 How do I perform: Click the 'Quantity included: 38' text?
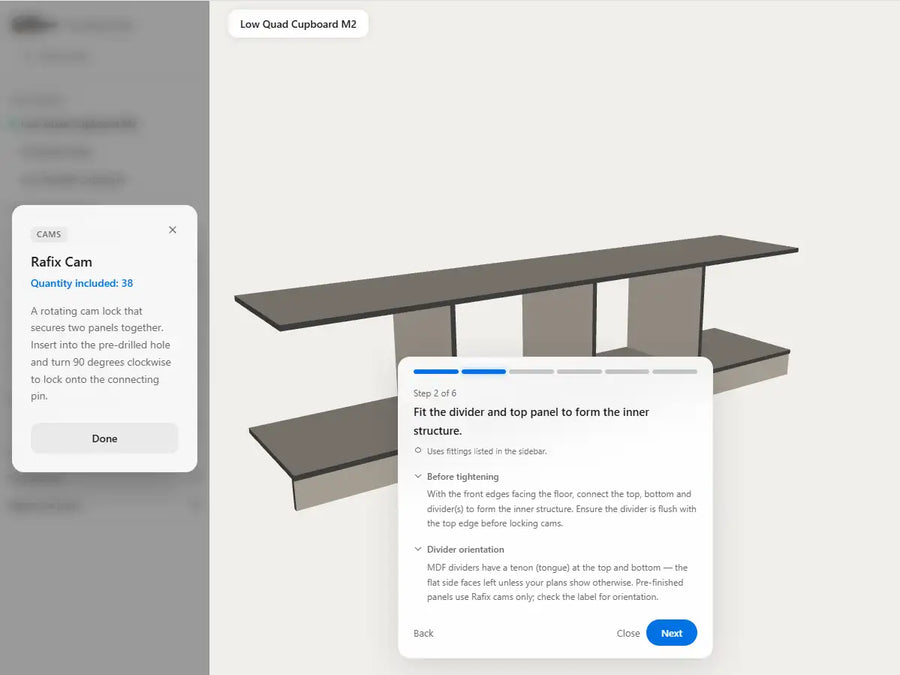(x=82, y=283)
